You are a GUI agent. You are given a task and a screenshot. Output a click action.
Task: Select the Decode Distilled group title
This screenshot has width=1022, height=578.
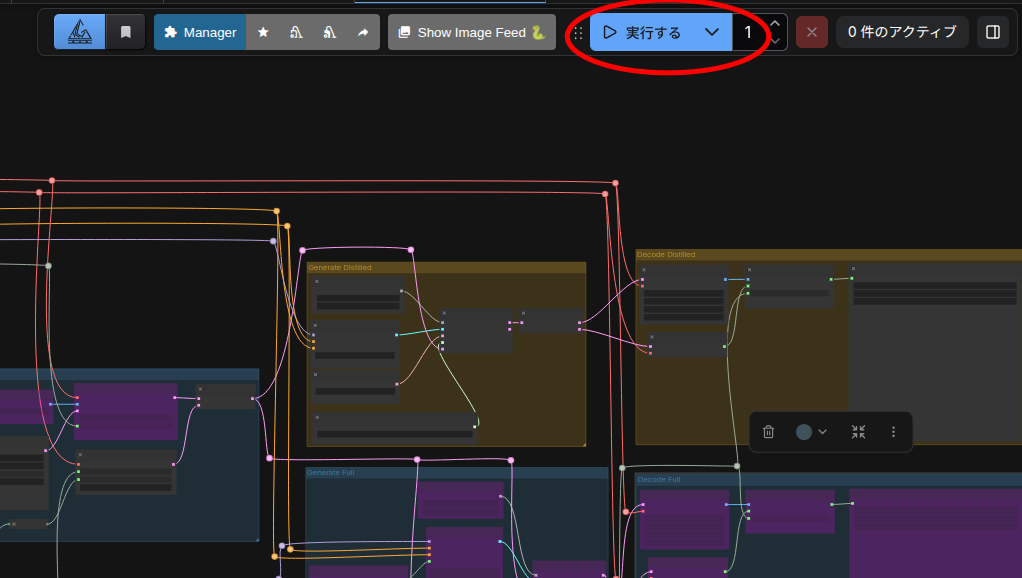point(666,255)
